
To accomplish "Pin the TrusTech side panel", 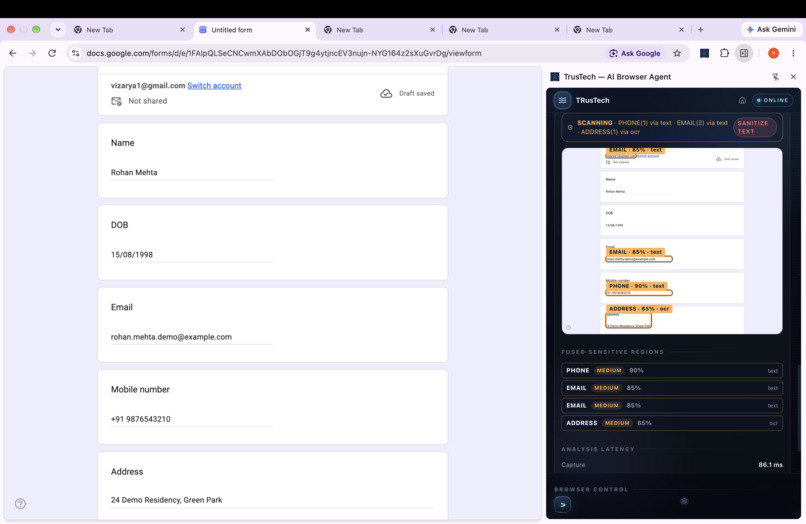I will (775, 77).
